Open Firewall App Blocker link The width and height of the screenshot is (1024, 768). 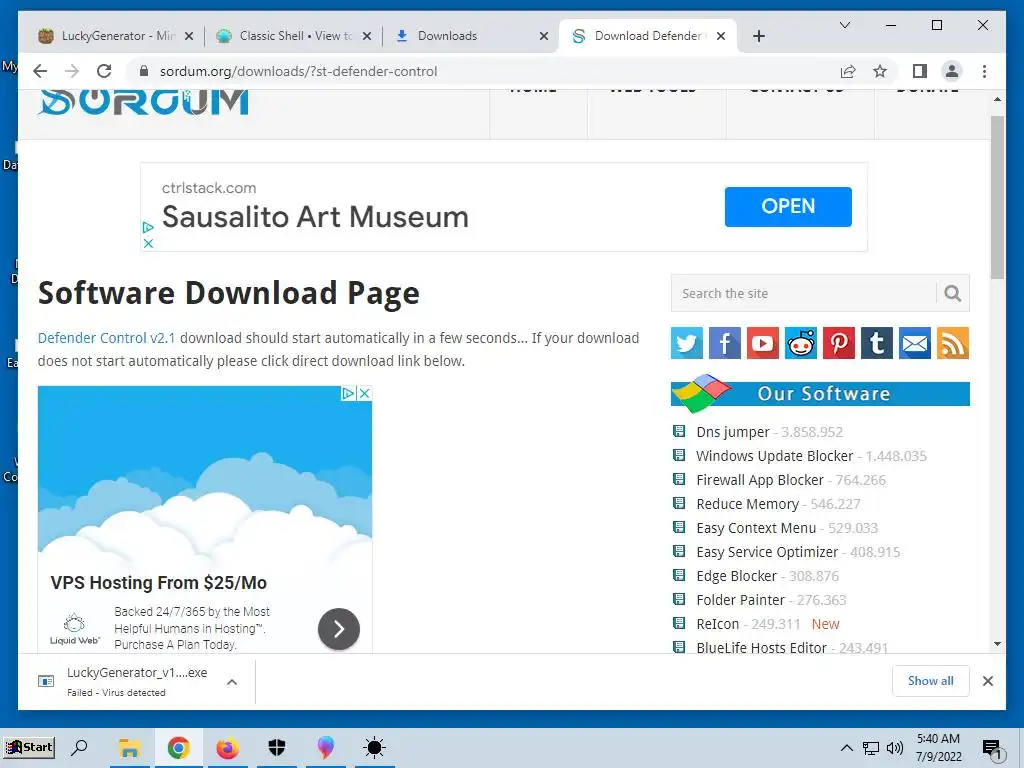[x=760, y=480]
